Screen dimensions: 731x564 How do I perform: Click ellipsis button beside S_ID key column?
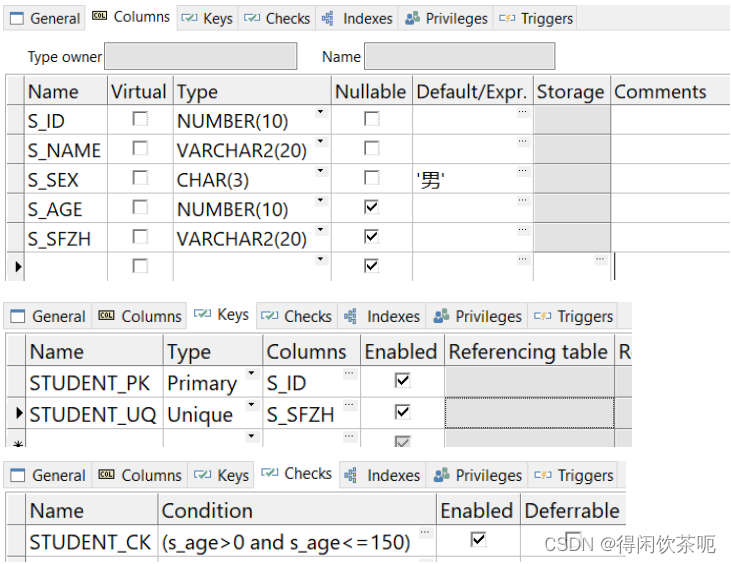(348, 374)
